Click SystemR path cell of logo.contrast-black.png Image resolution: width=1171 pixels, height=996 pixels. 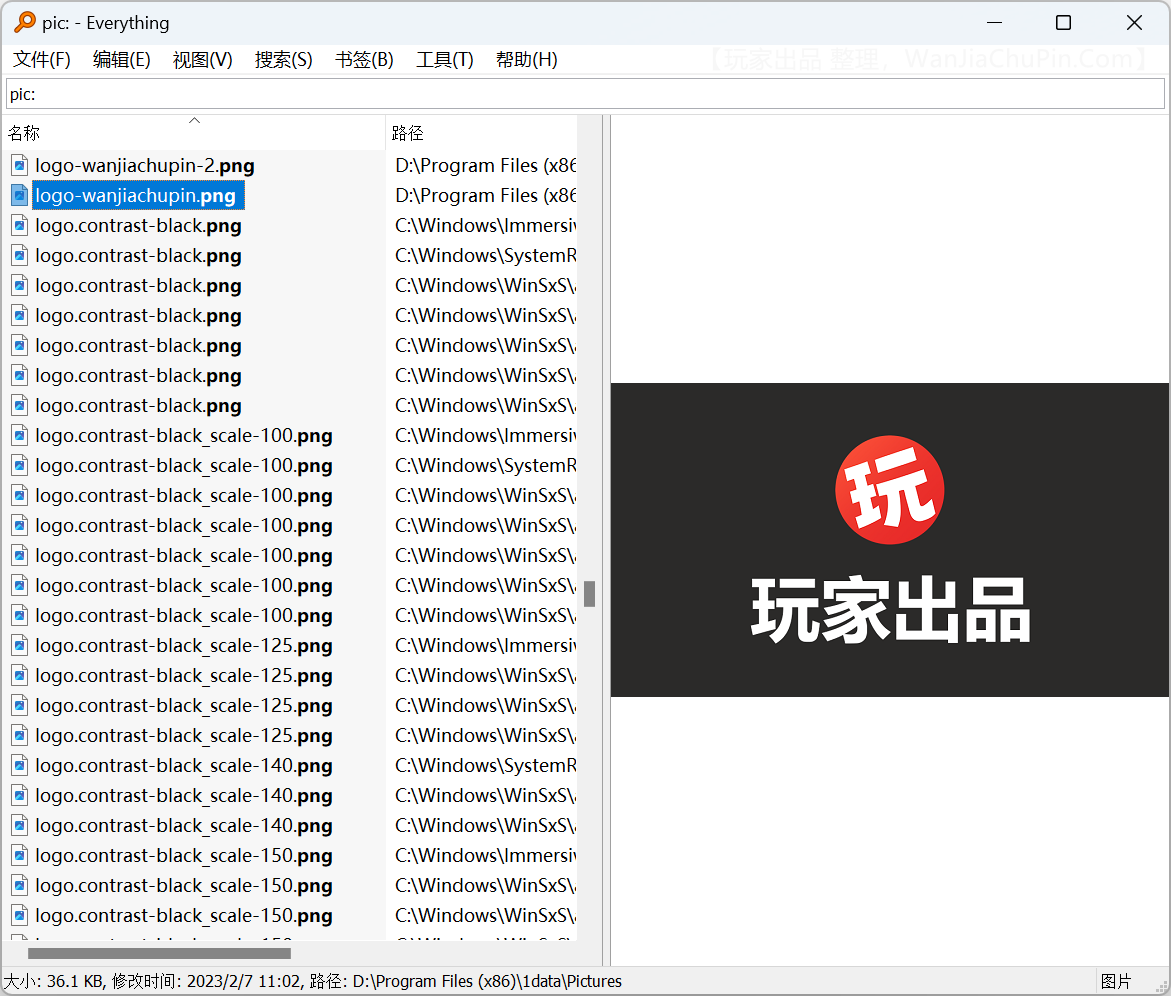point(485,255)
